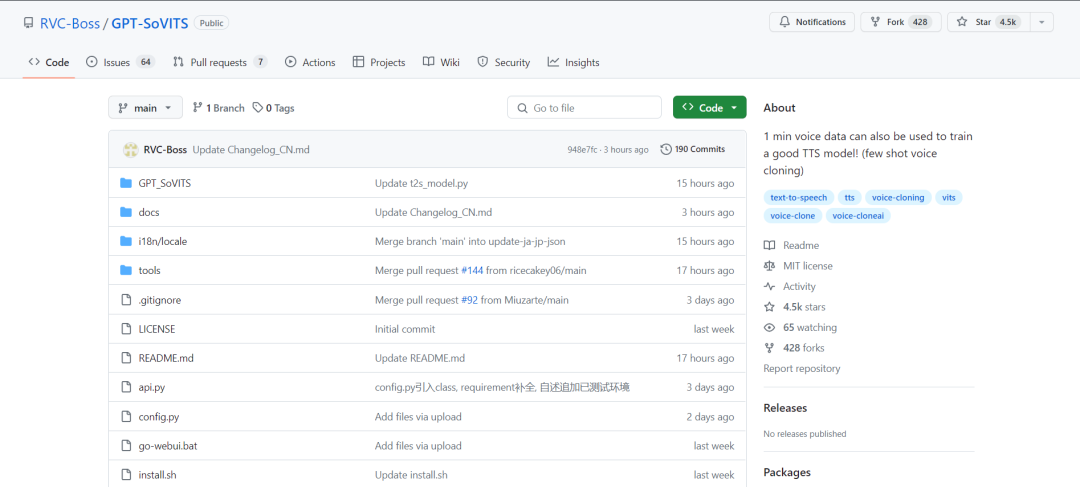Viewport: 1080px width, 487px height.
Task: Click the Releases heading link
Action: tap(785, 408)
